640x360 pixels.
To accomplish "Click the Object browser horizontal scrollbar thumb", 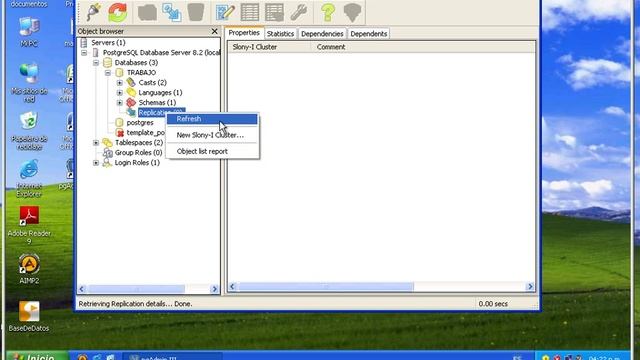I will coord(136,289).
